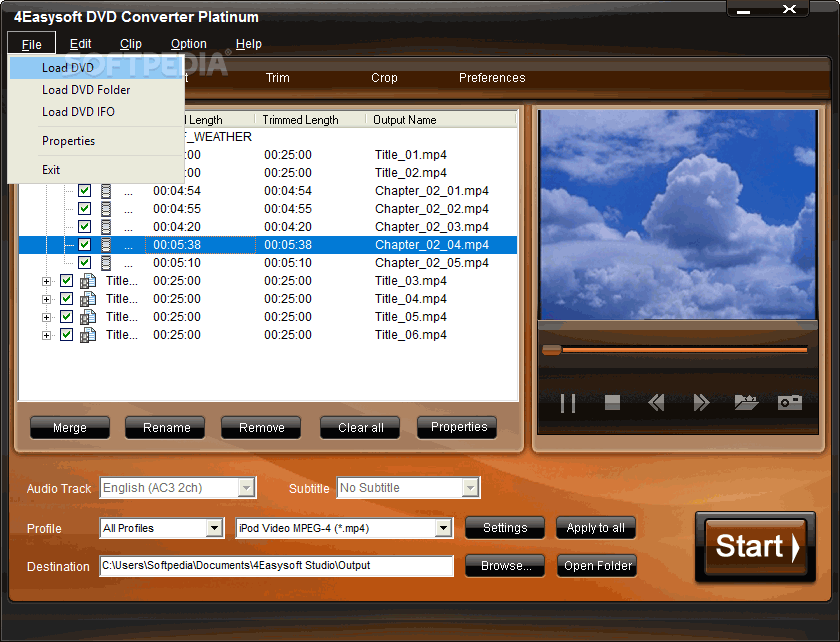Click Properties button below the file list
Screen dimensions: 840x642
[457, 427]
